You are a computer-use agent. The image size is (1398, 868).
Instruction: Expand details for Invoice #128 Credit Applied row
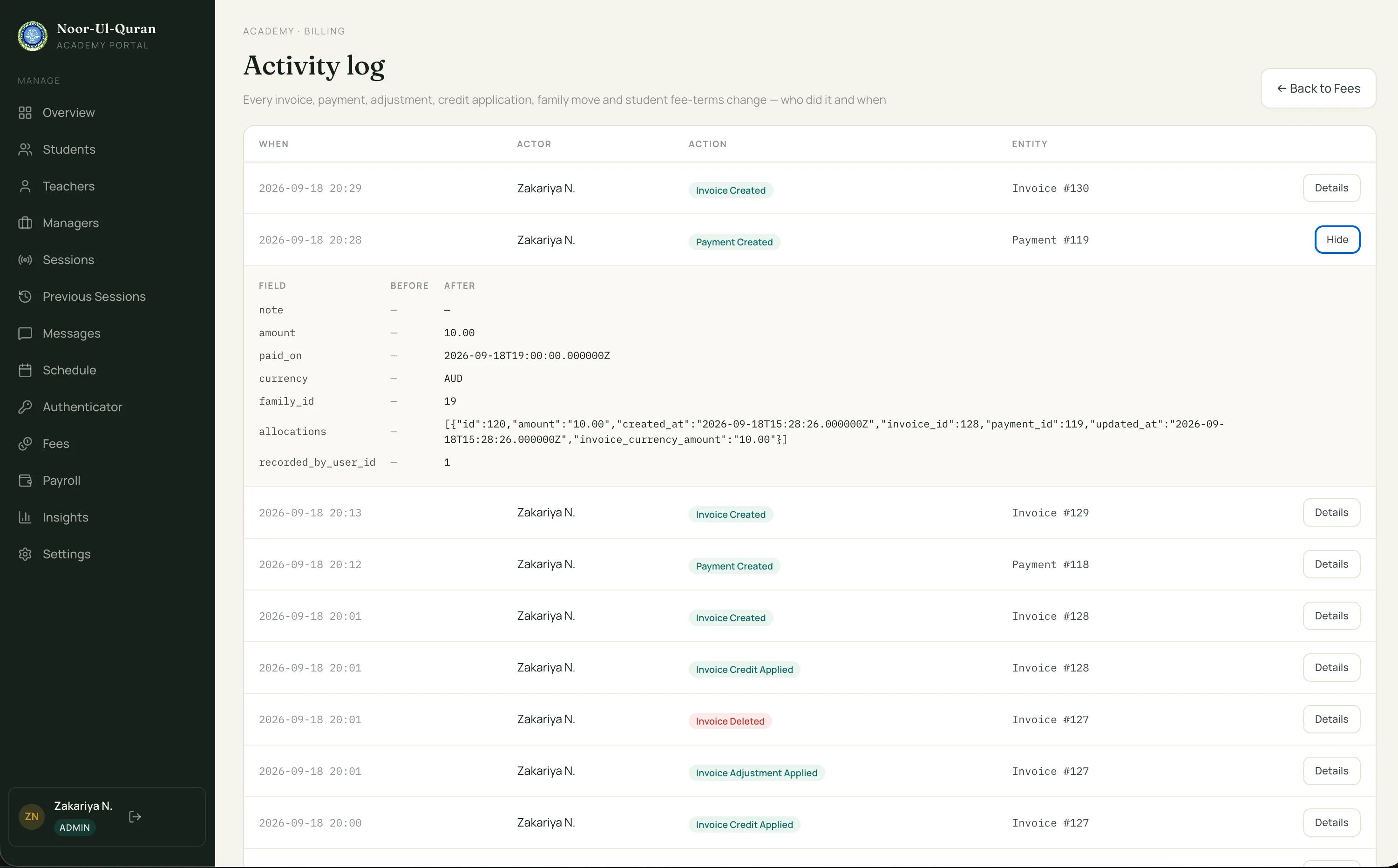click(x=1331, y=667)
